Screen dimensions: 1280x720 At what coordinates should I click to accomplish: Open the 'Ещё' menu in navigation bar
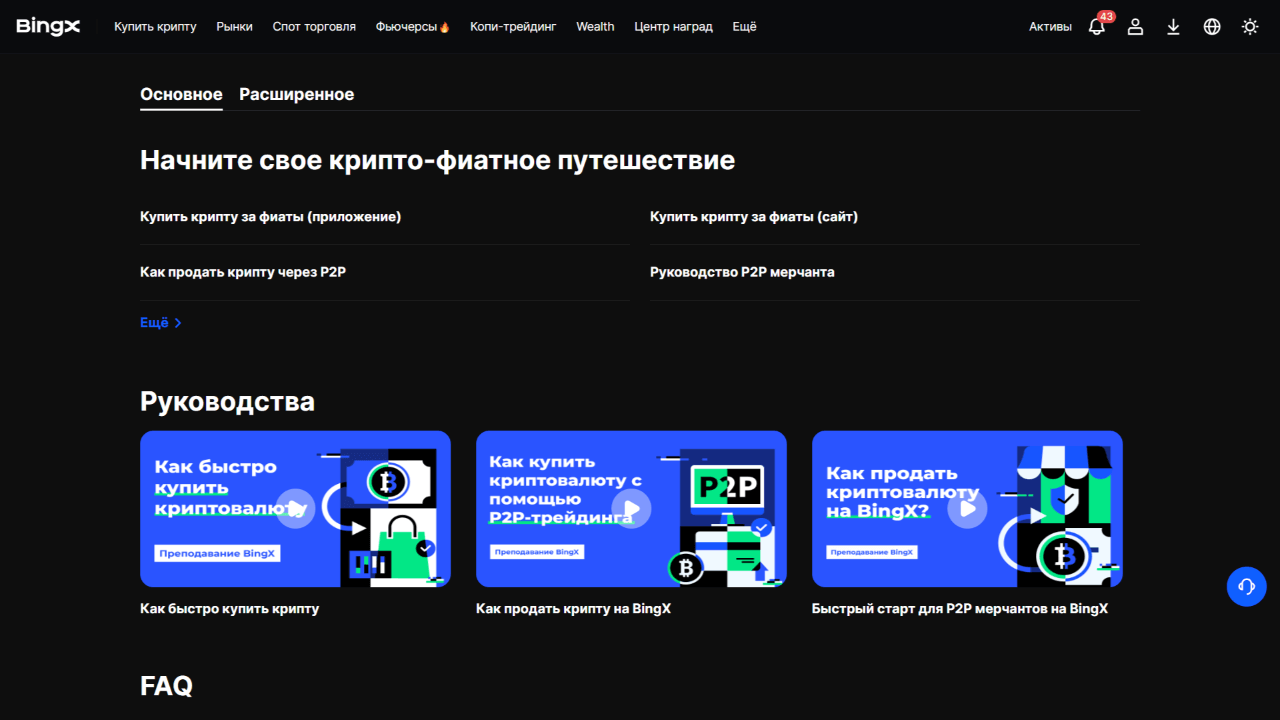(x=744, y=27)
